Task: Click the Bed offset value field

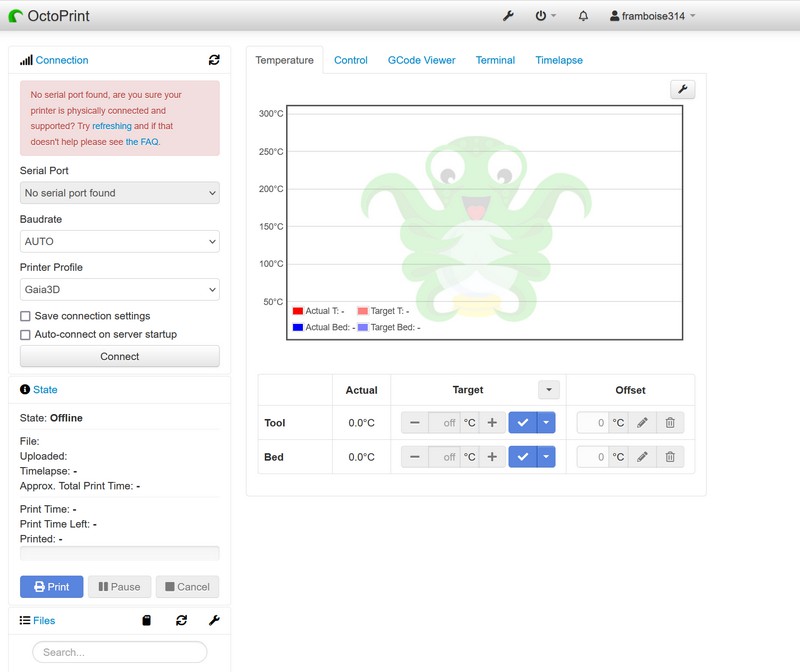Action: point(593,457)
